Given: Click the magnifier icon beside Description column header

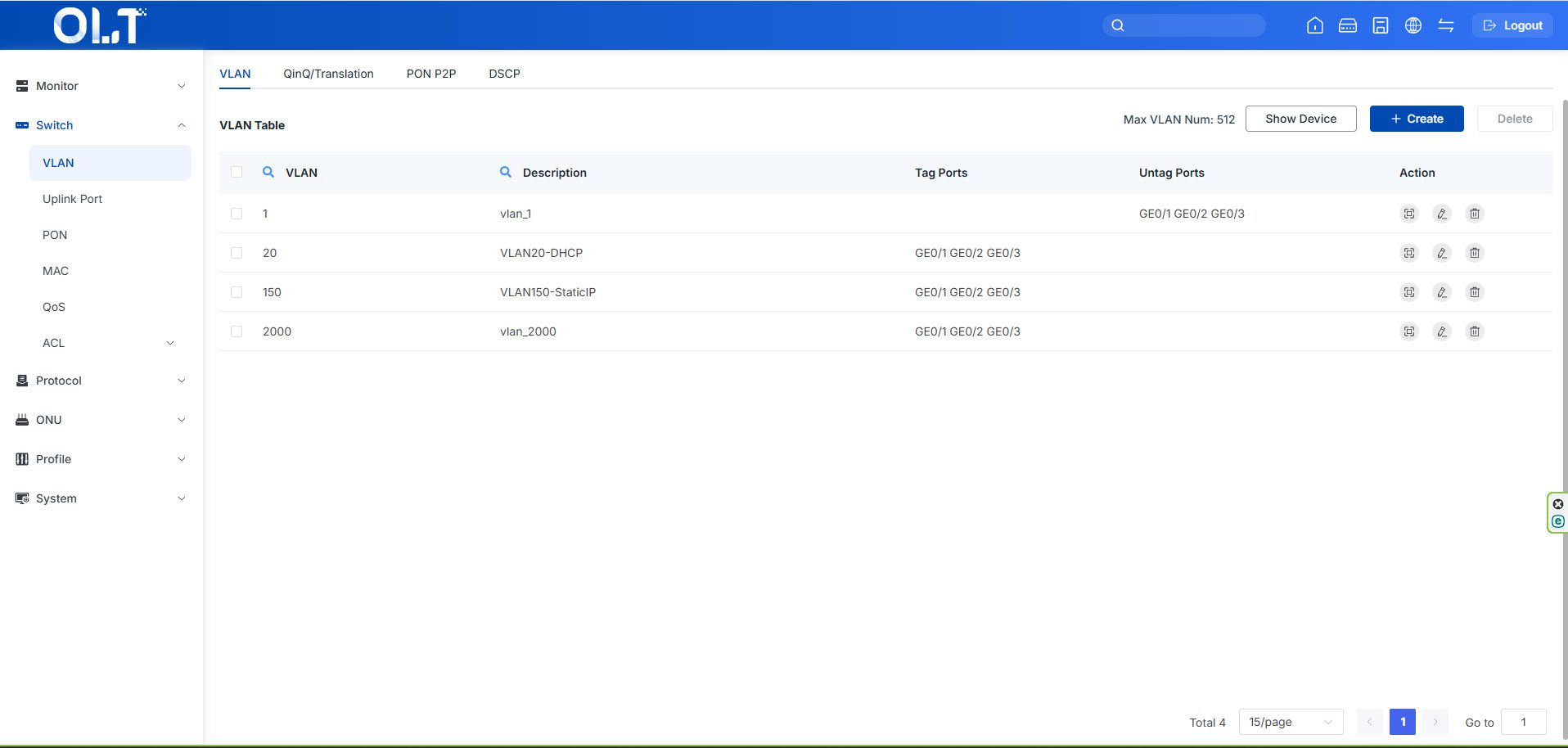Looking at the screenshot, I should tap(506, 172).
